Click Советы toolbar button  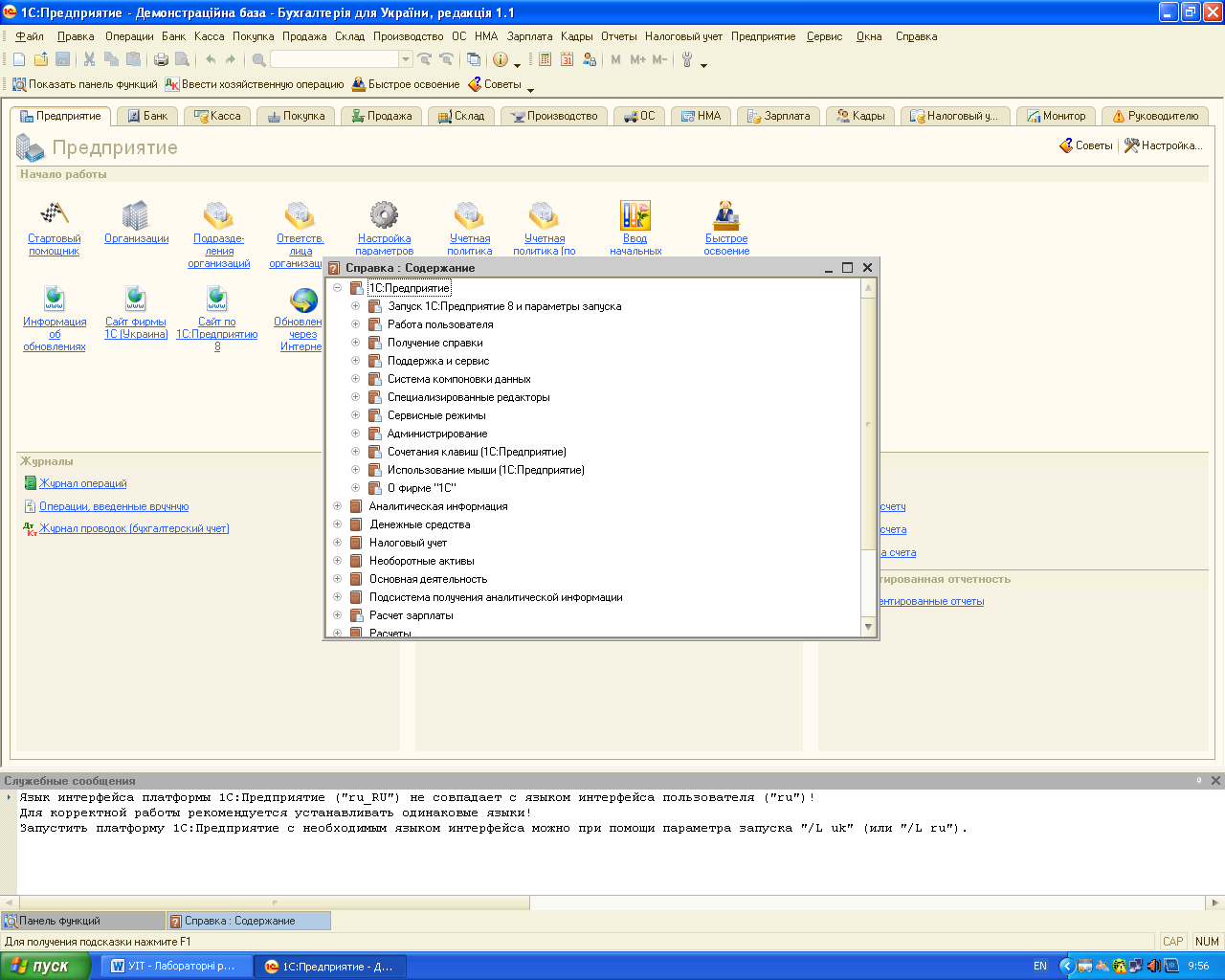pyautogui.click(x=495, y=84)
